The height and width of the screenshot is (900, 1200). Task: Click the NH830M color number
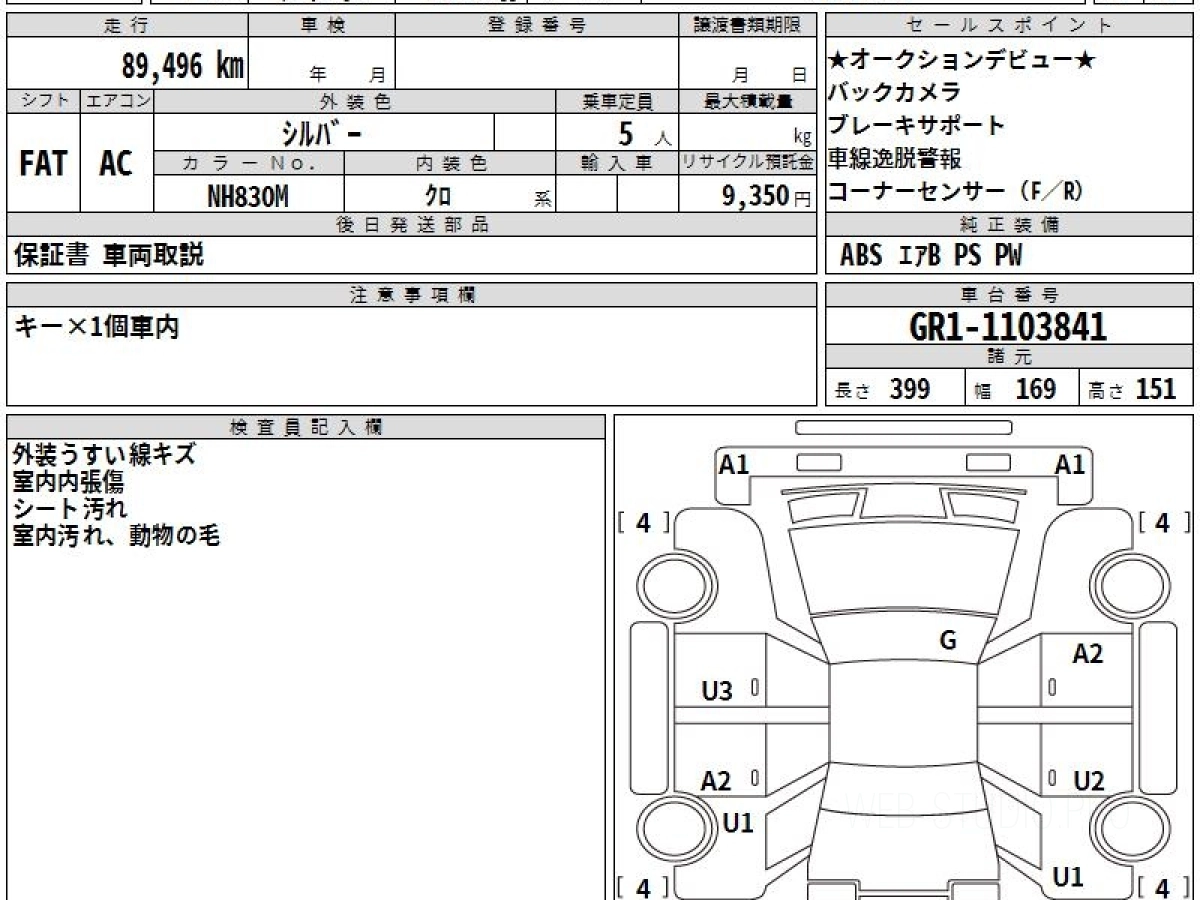248,197
